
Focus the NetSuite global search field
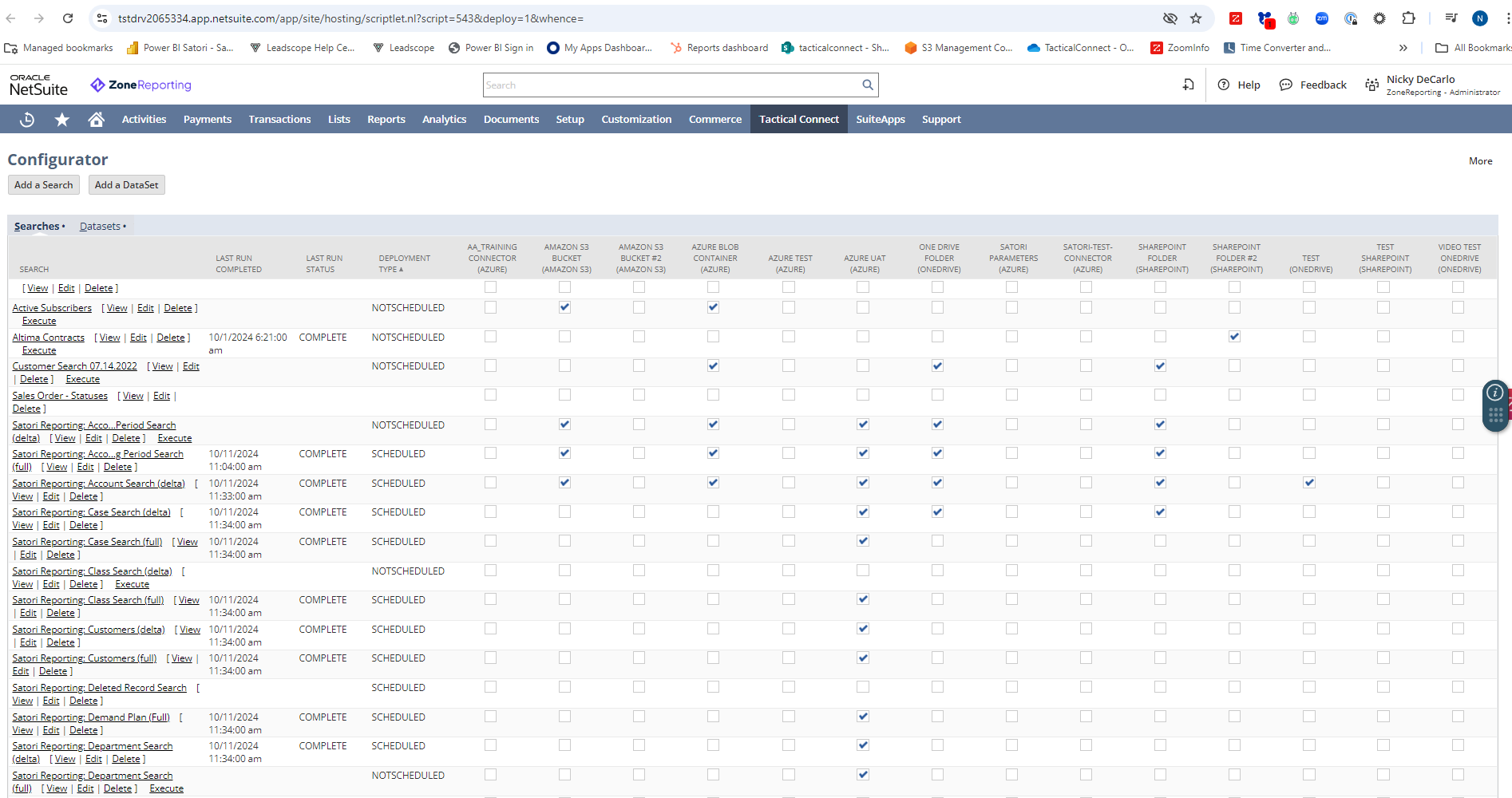(x=671, y=85)
